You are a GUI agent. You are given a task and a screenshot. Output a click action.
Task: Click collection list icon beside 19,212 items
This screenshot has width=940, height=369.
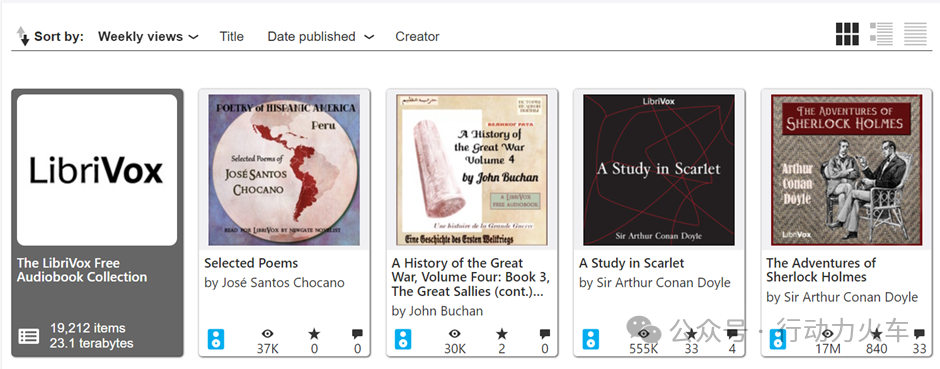click(28, 336)
